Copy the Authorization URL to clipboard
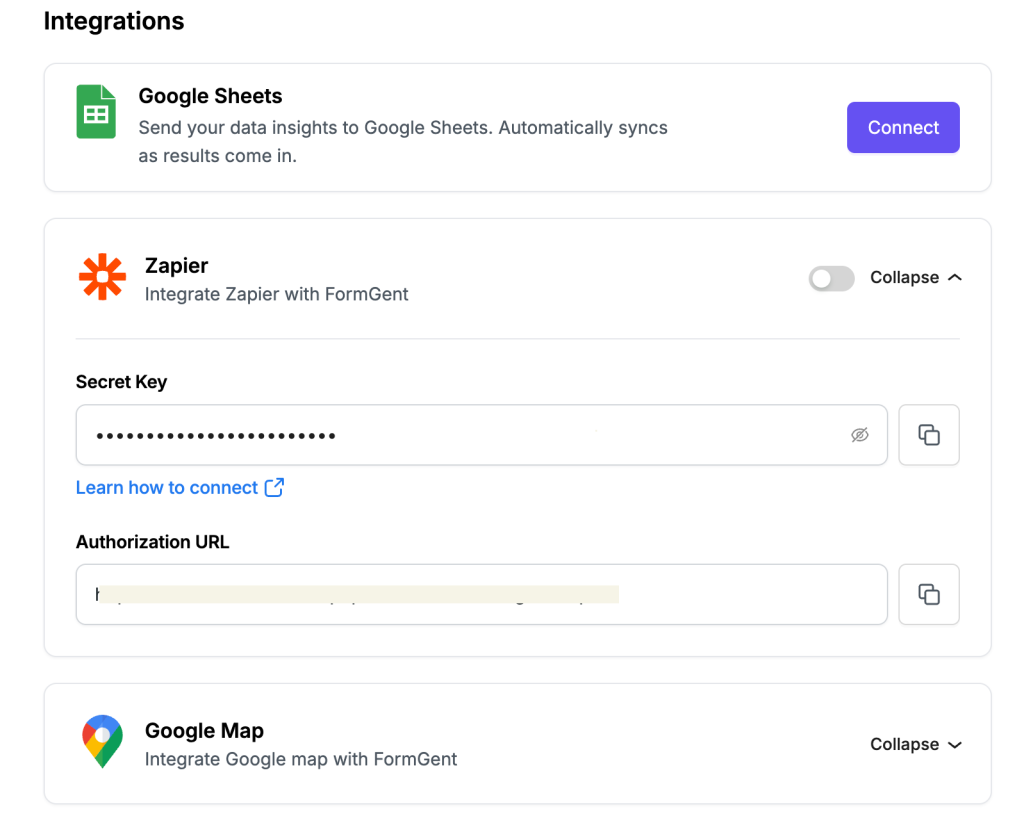The image size is (1024, 816). (x=929, y=595)
